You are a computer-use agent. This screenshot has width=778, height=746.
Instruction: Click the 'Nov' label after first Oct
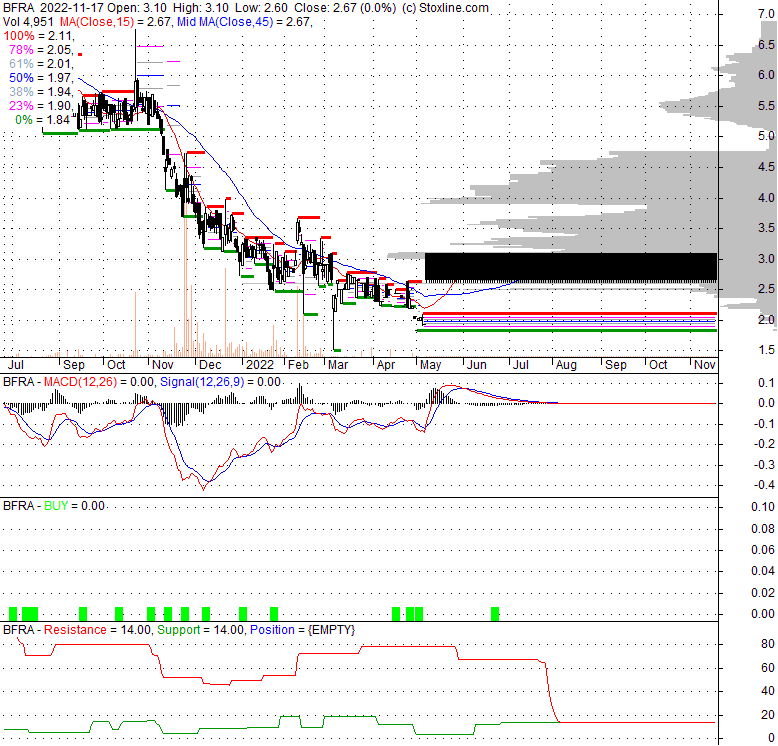[x=163, y=365]
